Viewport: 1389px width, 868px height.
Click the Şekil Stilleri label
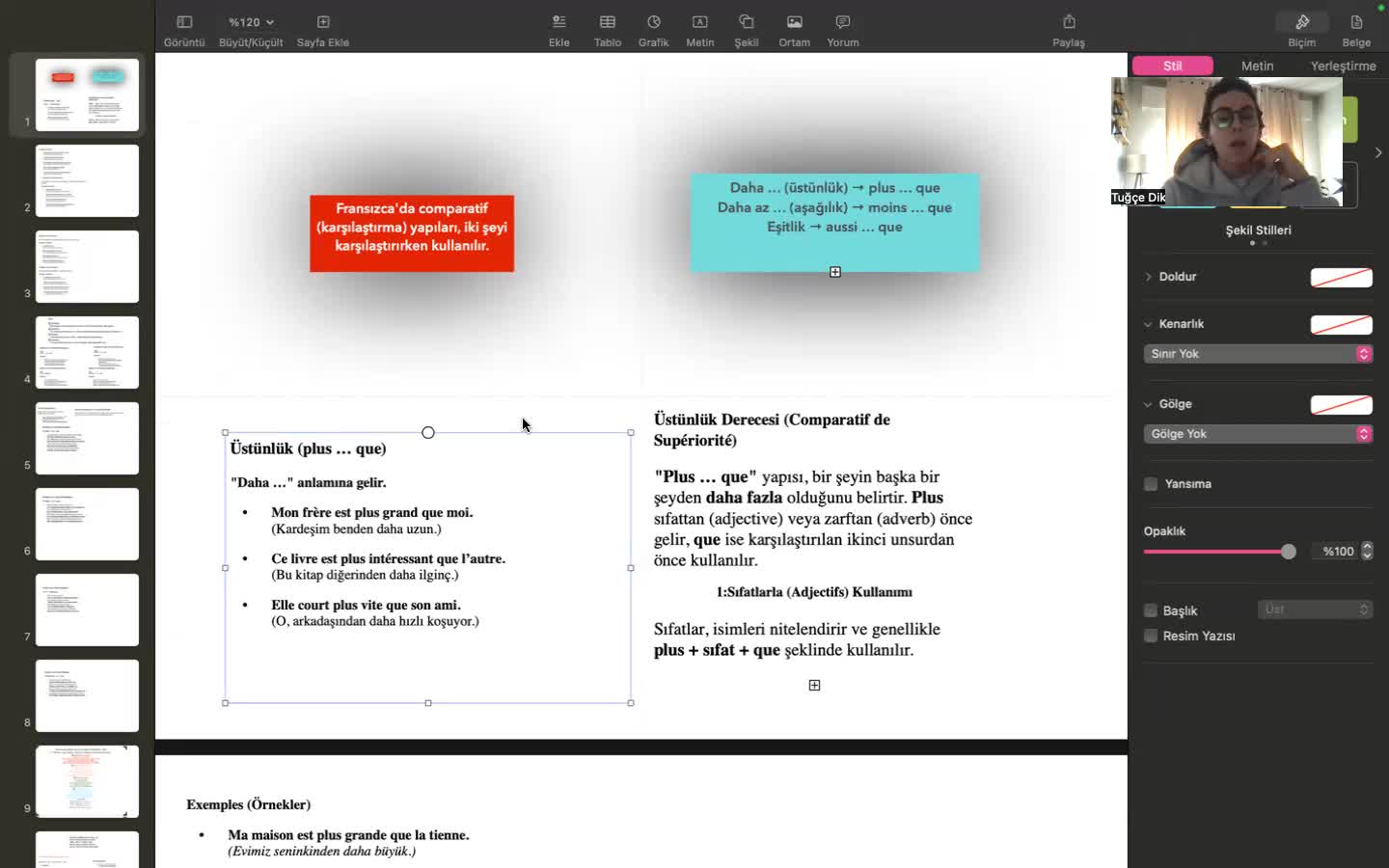tap(1258, 231)
